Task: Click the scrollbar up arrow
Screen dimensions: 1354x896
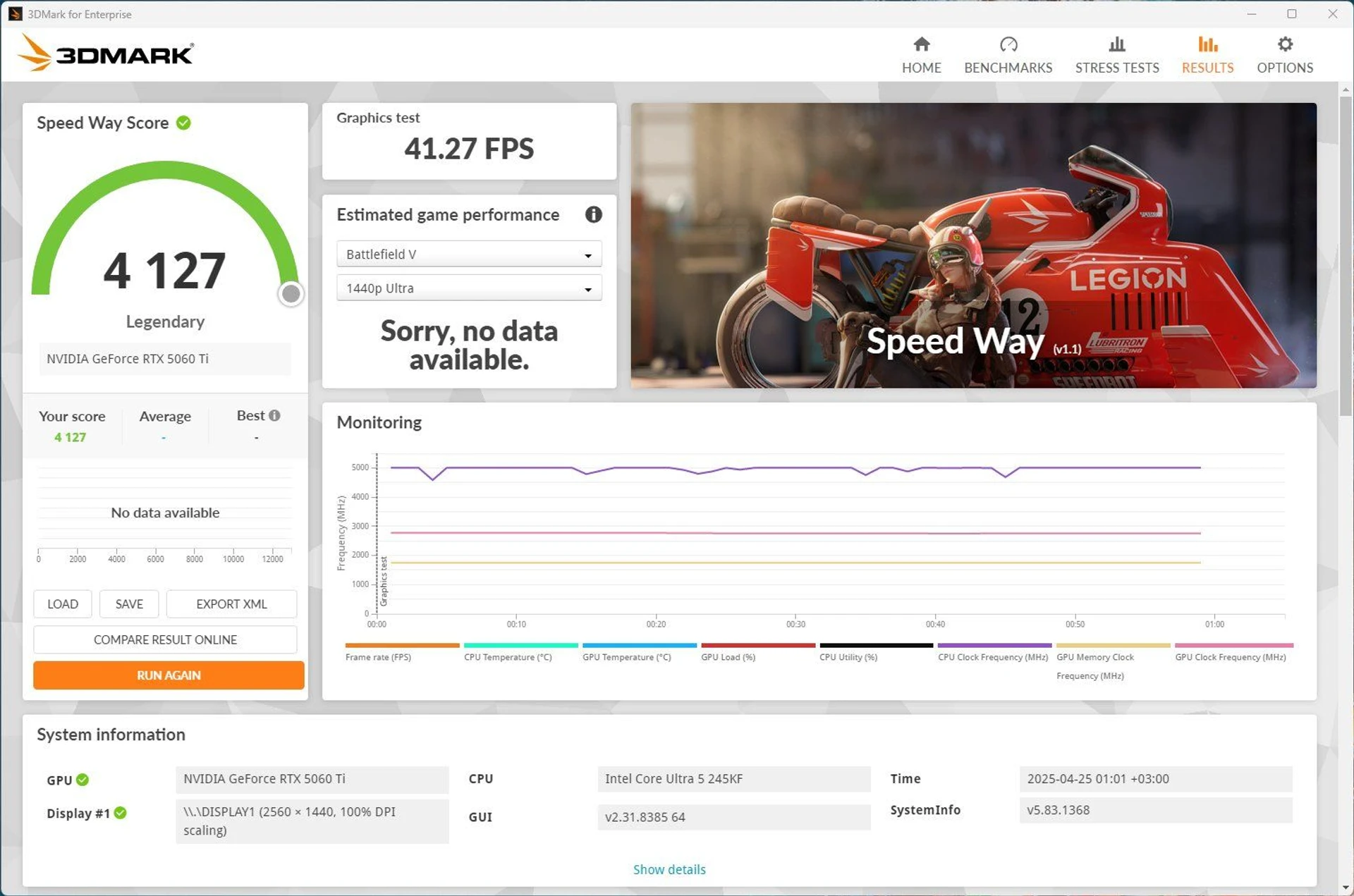Action: tap(1345, 90)
